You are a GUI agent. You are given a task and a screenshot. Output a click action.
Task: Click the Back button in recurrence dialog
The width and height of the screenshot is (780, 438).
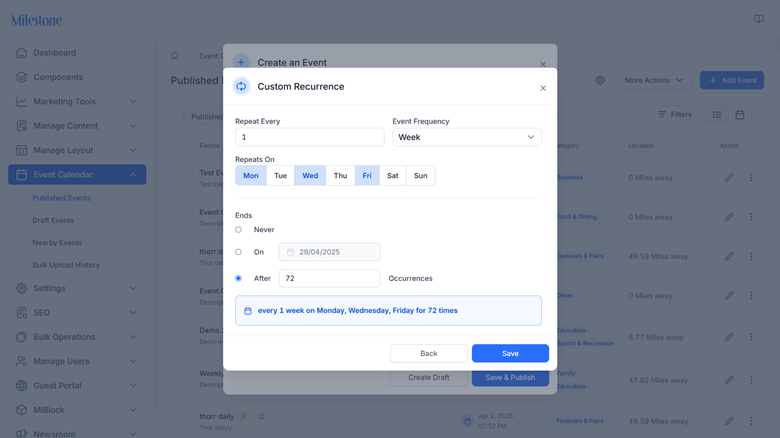(429, 353)
